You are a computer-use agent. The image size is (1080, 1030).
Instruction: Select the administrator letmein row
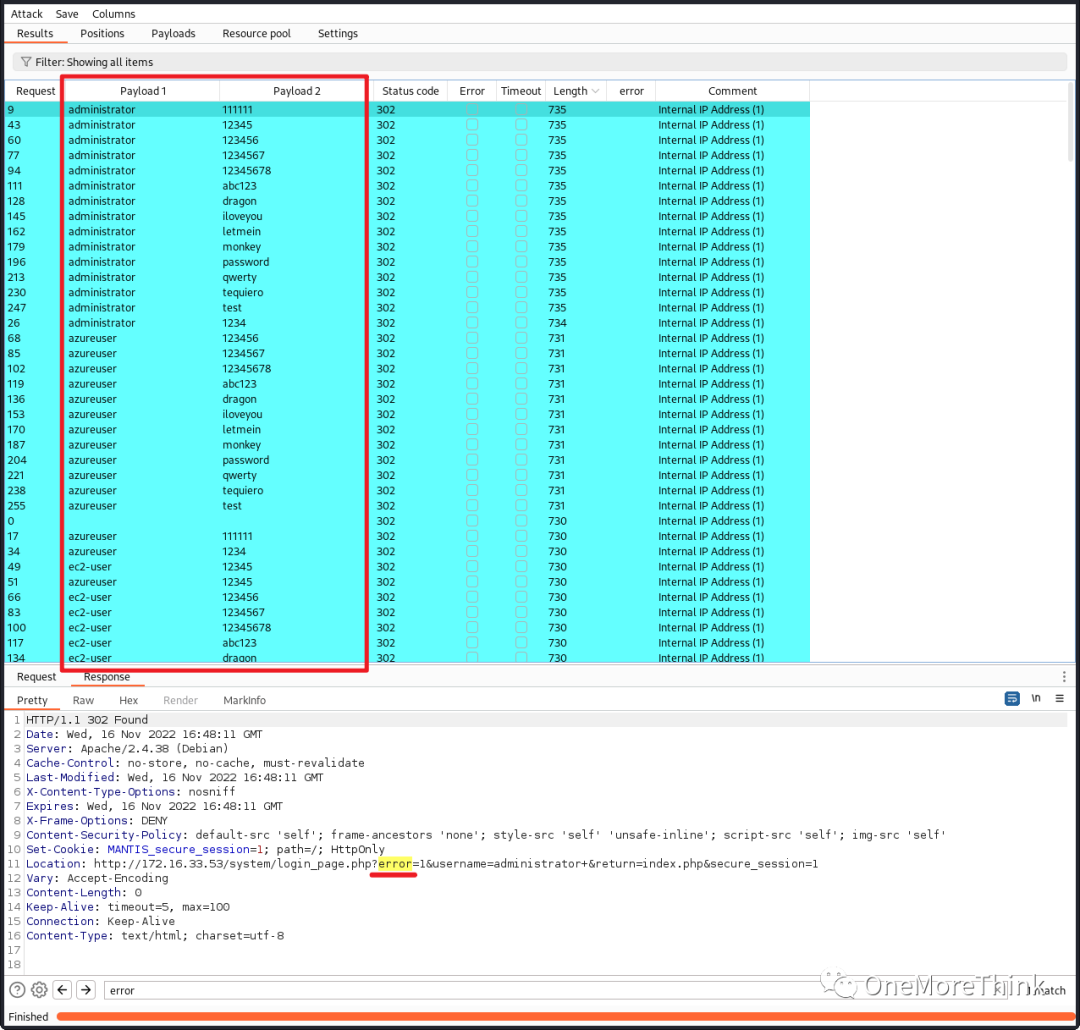pos(407,231)
